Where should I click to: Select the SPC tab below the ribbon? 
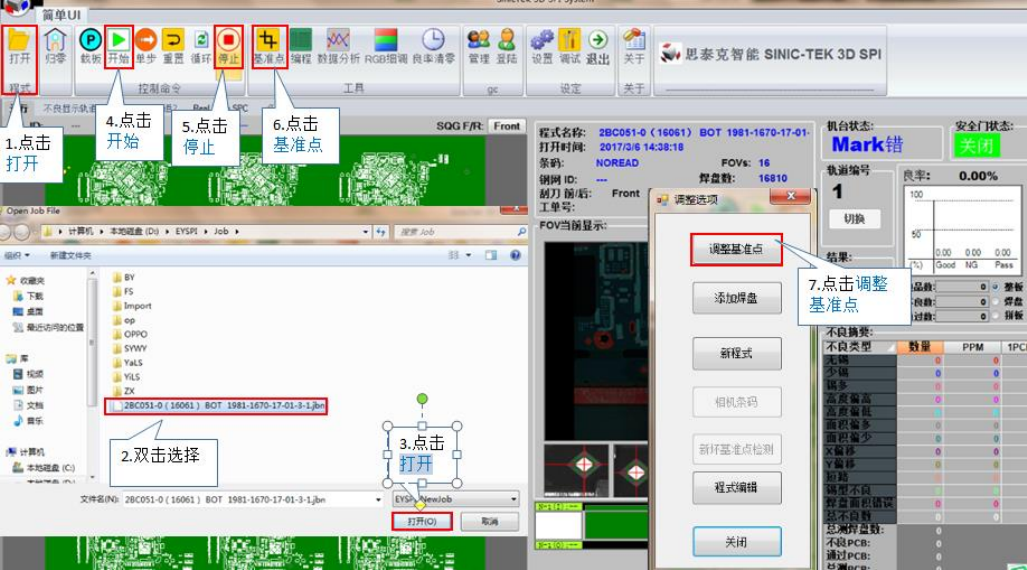[x=240, y=108]
